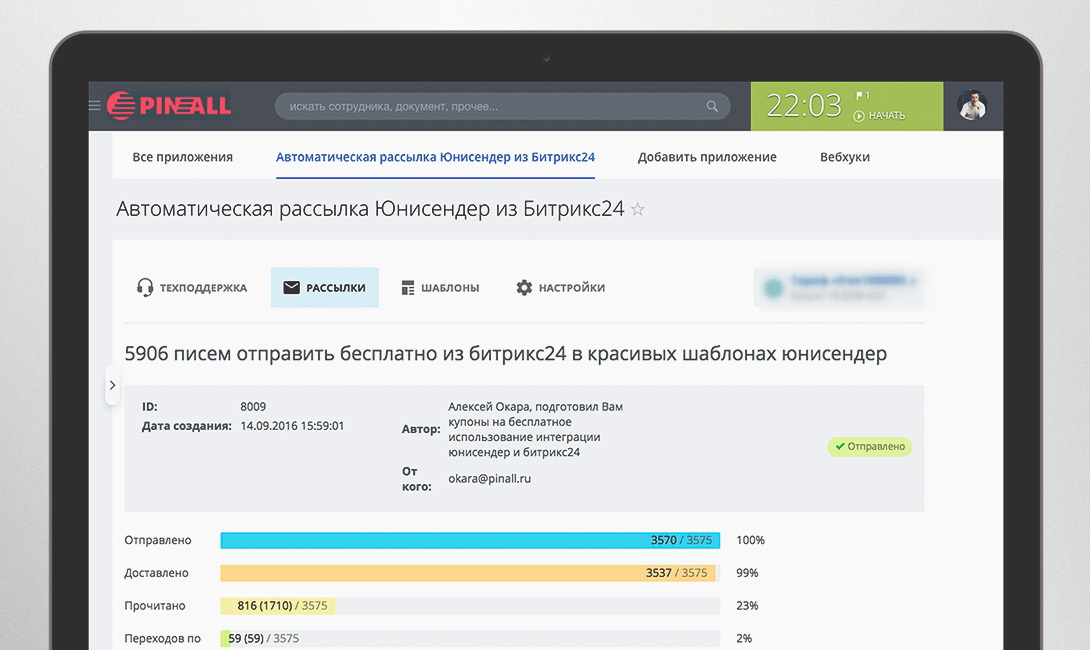
Task: Click the creation date 14.09.2016 15:59:01
Action: 292,426
